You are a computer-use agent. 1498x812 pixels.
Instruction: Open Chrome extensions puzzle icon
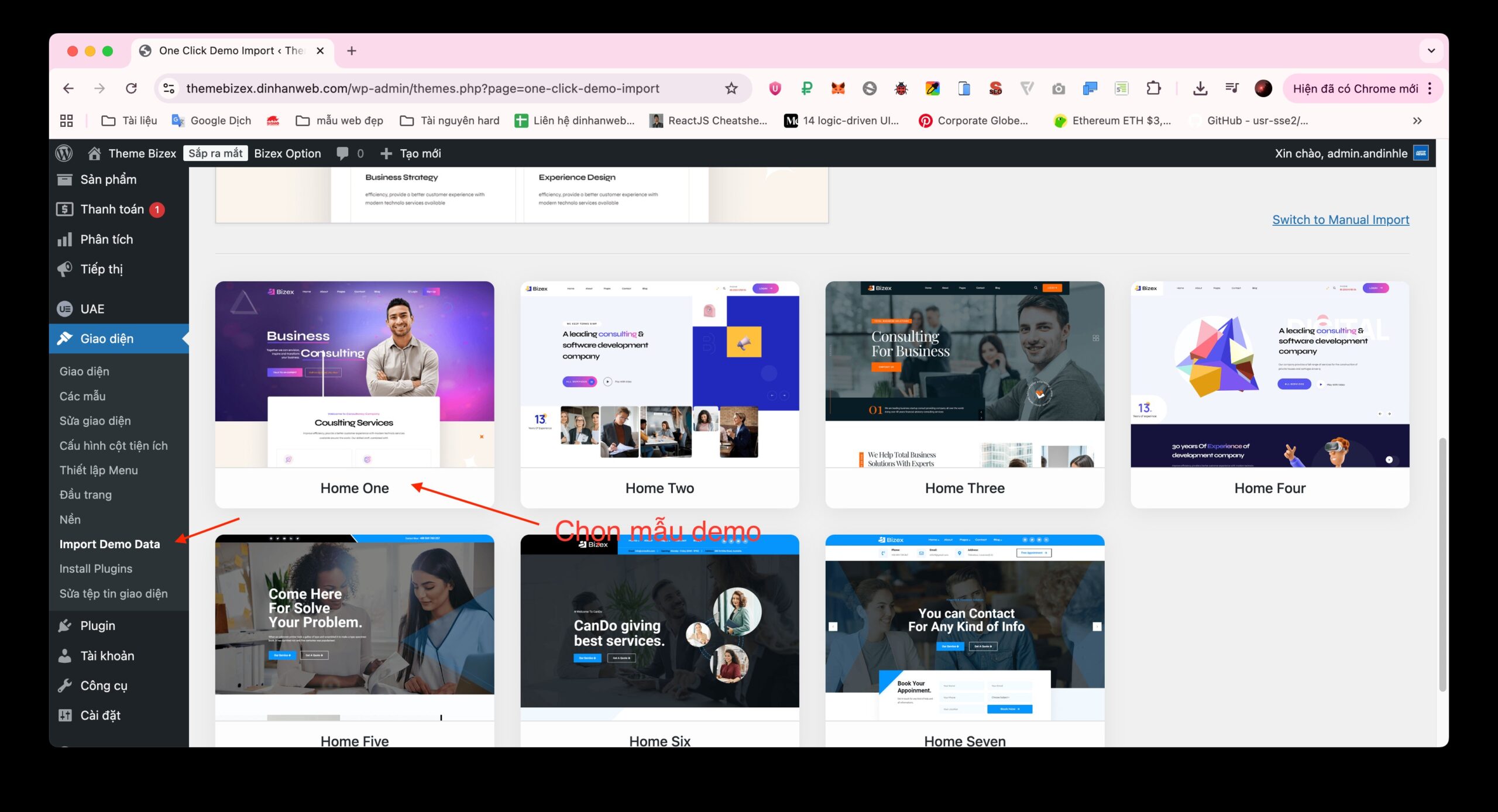(1153, 88)
